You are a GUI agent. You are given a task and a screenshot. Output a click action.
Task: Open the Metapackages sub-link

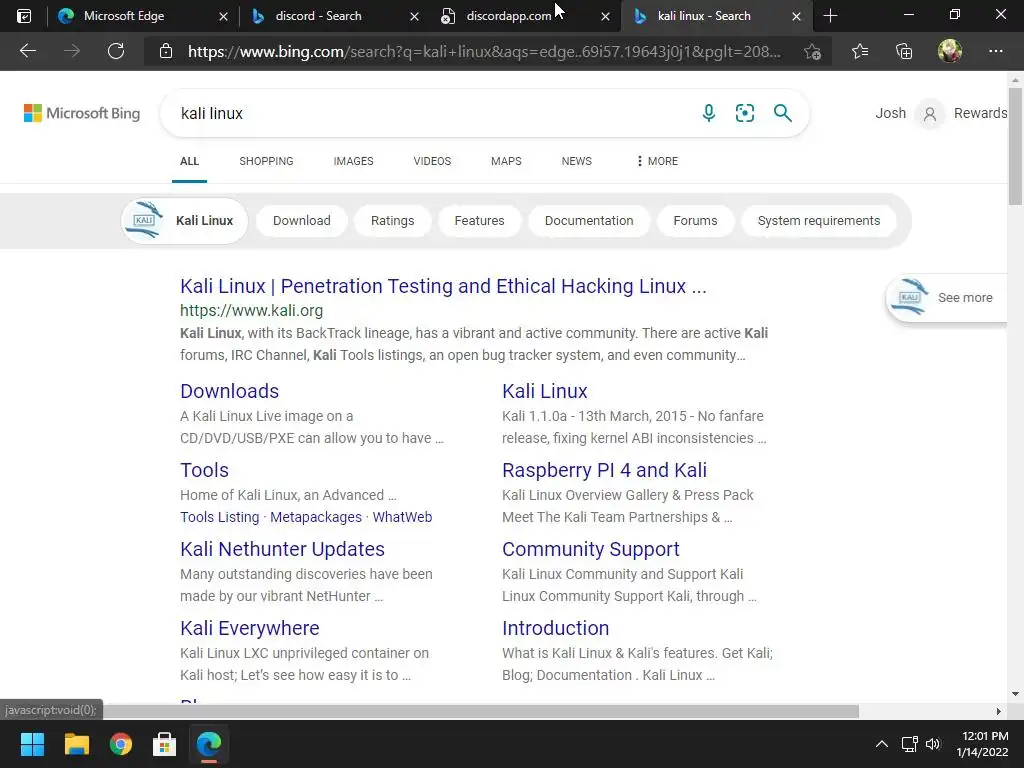[x=316, y=517]
